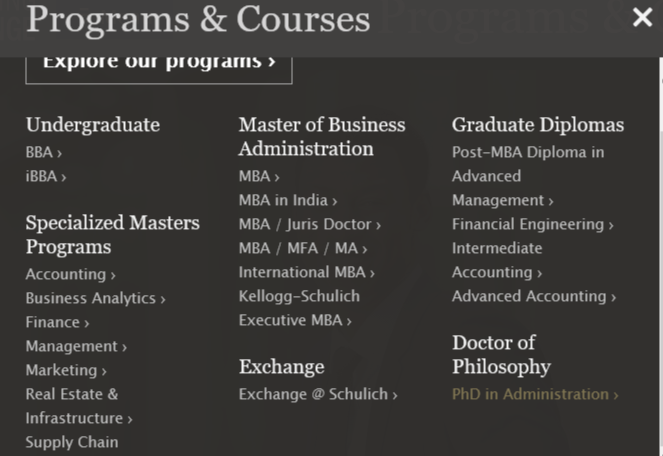Go to the International MBA page
663x456 pixels.
[x=306, y=272]
